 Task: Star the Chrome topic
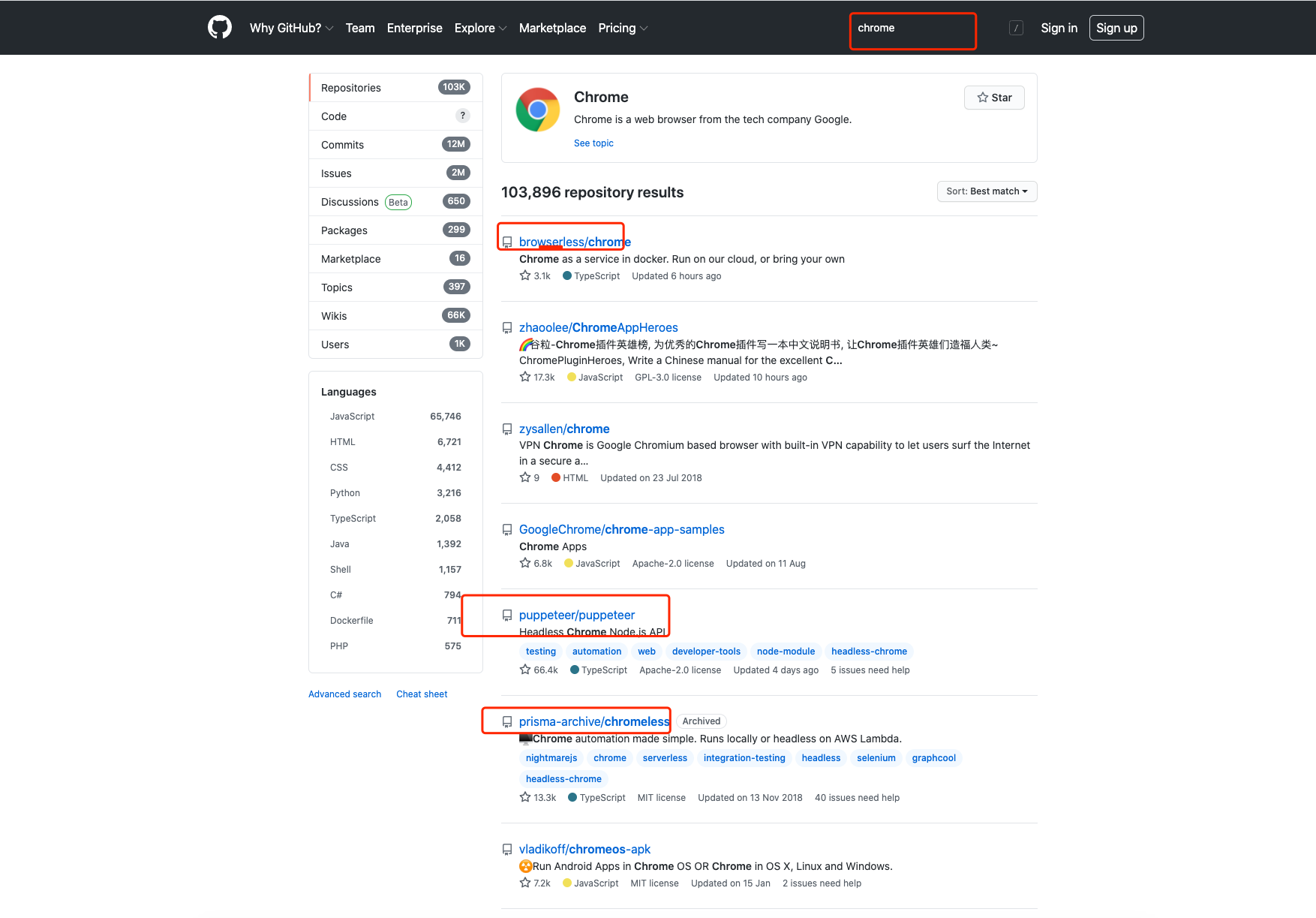(x=994, y=98)
